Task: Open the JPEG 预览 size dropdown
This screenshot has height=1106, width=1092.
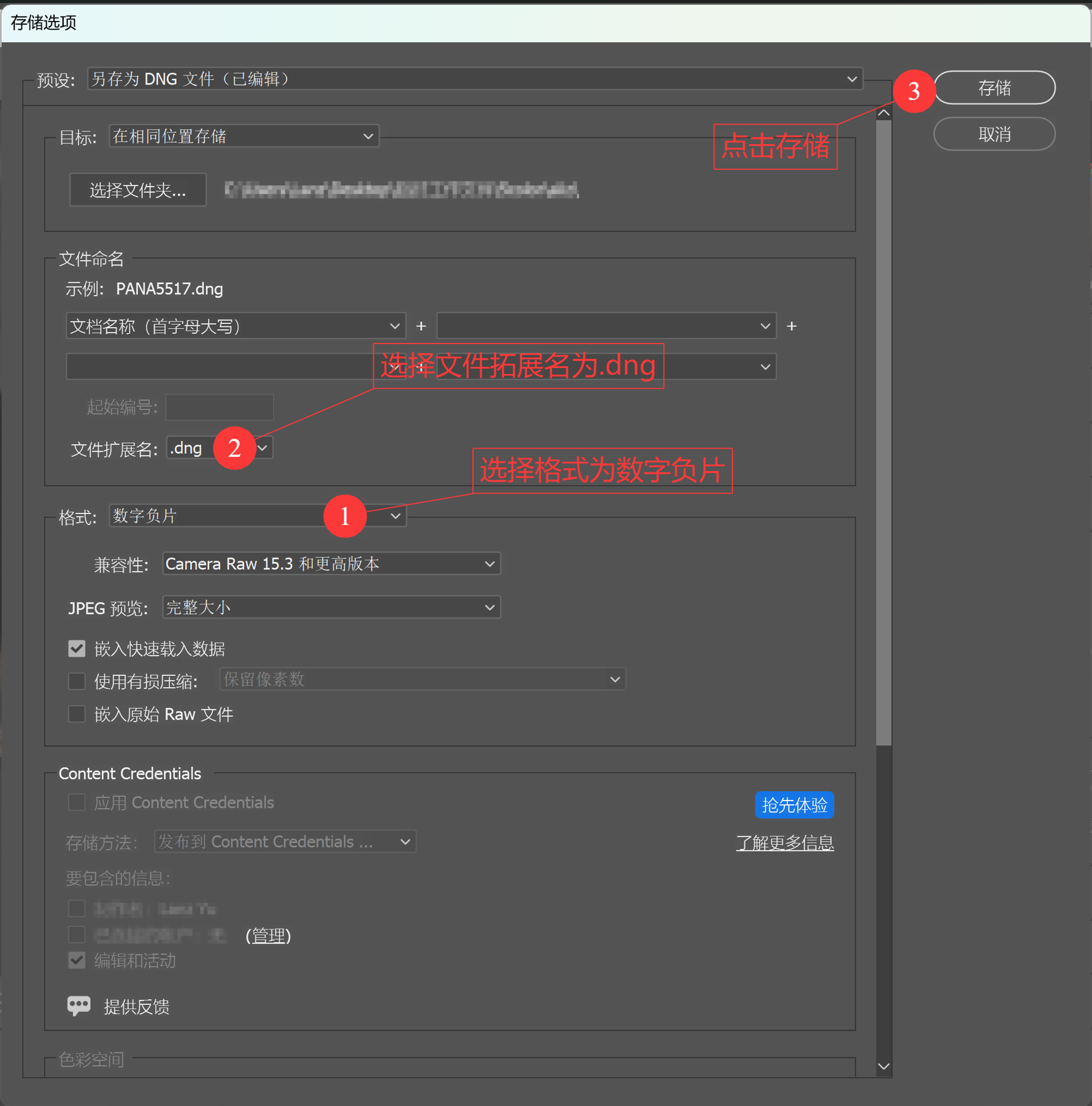Action: [x=331, y=608]
